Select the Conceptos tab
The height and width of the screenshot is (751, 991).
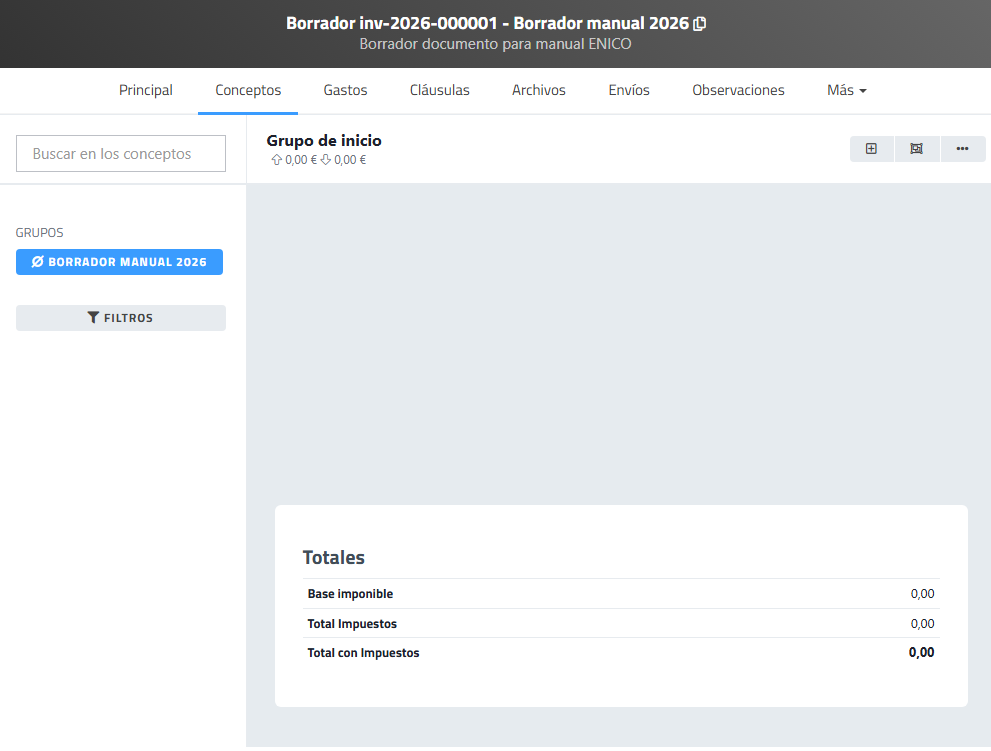click(248, 90)
